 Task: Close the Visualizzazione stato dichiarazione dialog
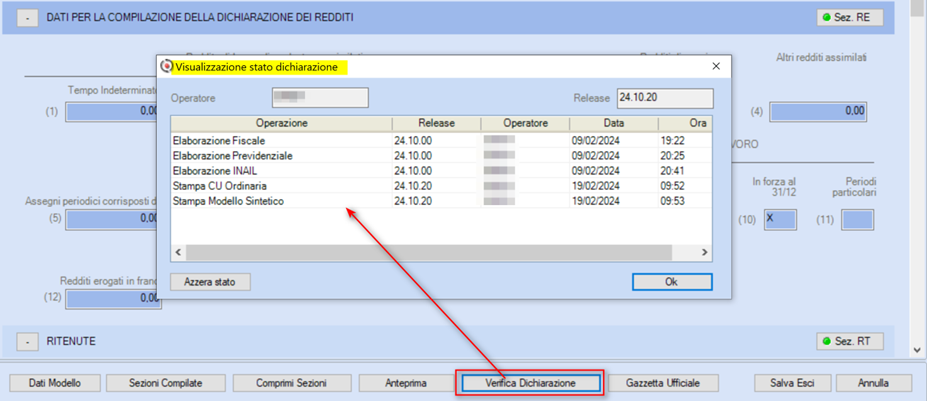click(716, 67)
